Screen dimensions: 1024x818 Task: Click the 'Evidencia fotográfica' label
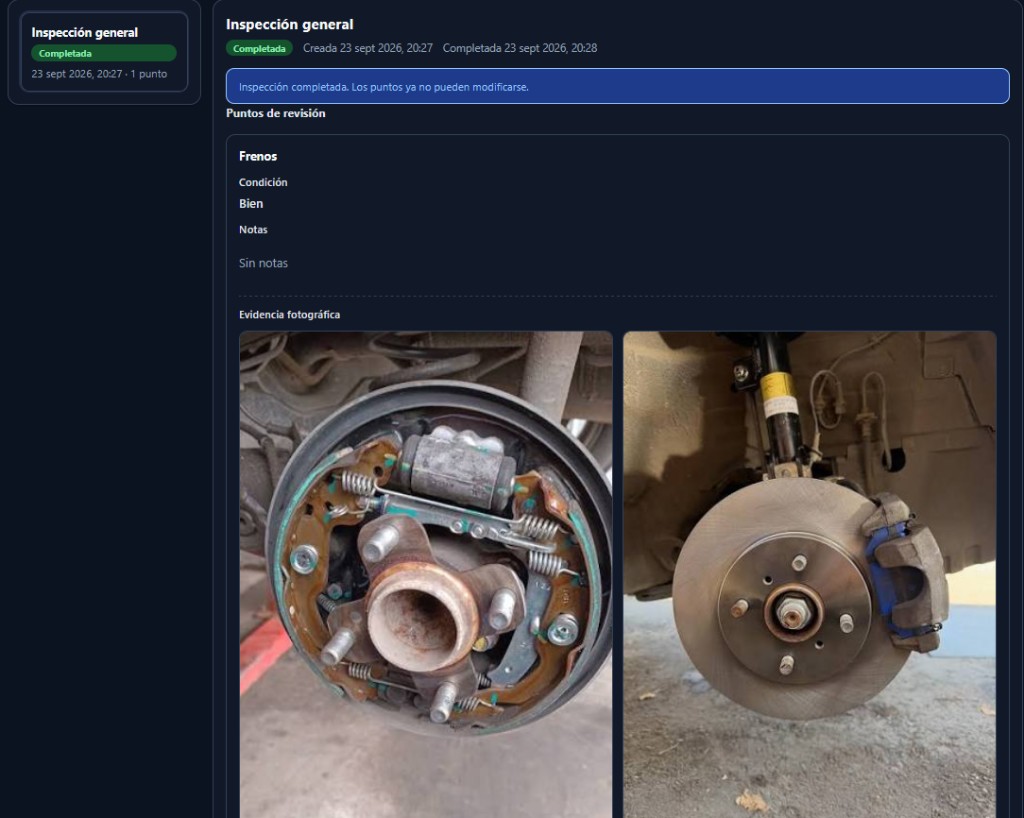pos(289,315)
